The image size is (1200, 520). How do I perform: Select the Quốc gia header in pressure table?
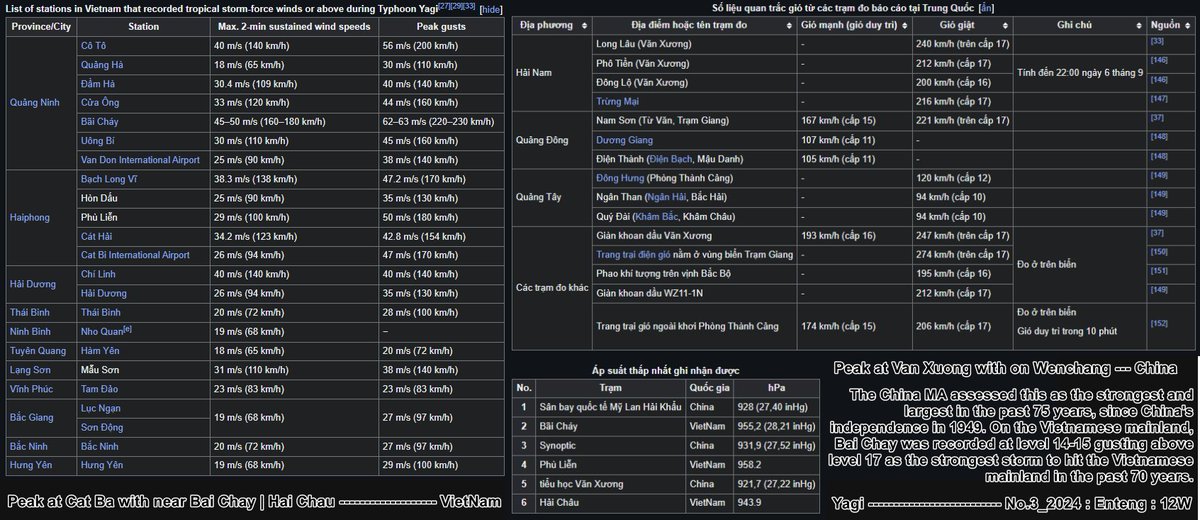click(709, 387)
